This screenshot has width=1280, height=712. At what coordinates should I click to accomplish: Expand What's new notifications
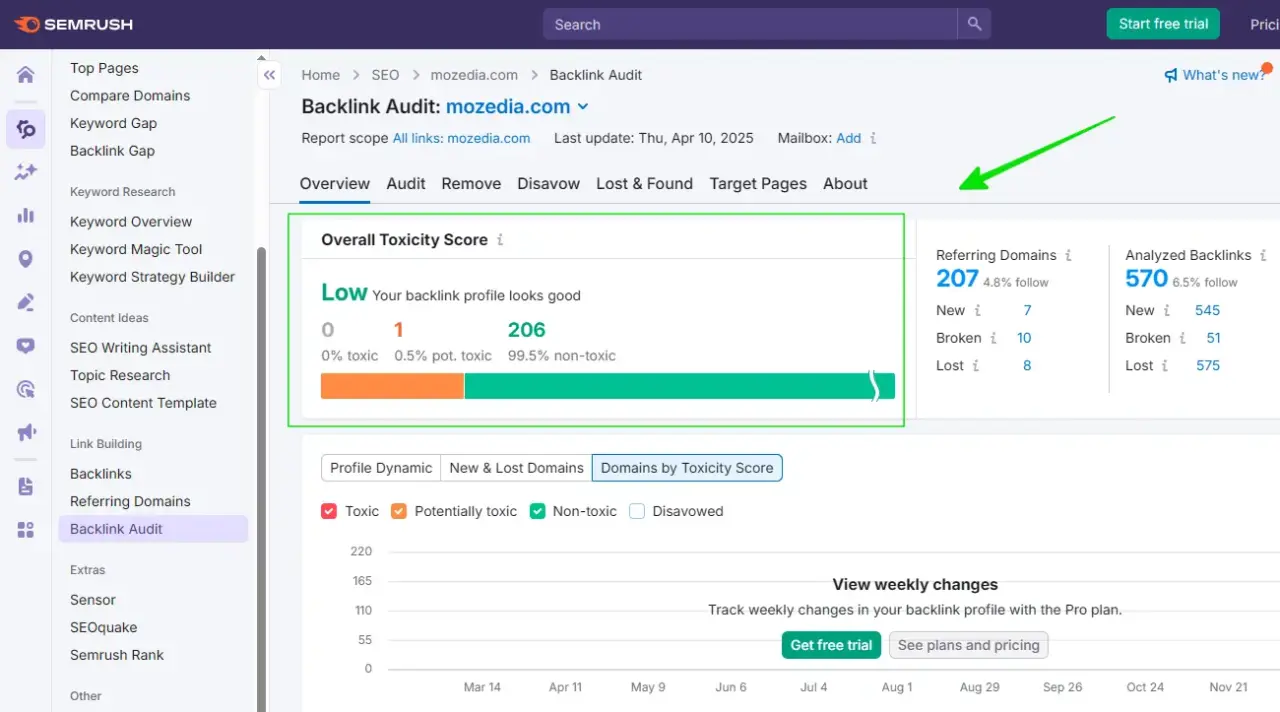[1216, 74]
